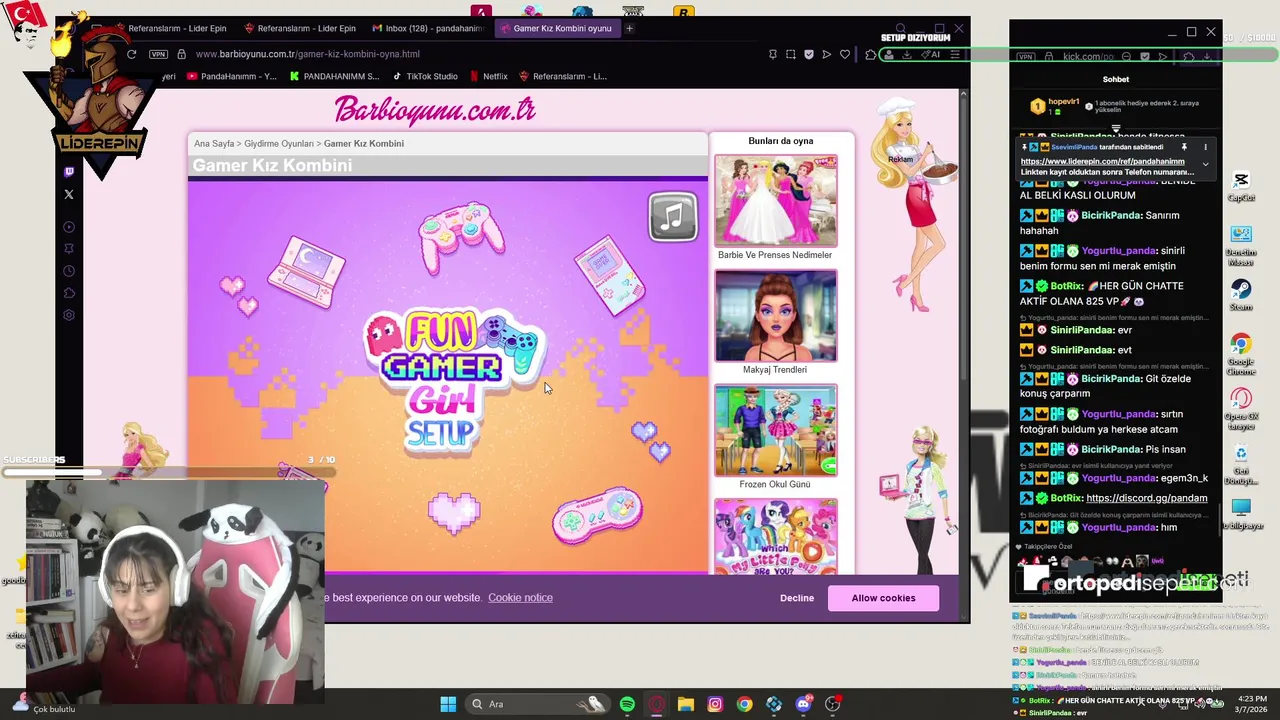Open the discord.gg link in chat
1280x720 pixels.
1147,498
